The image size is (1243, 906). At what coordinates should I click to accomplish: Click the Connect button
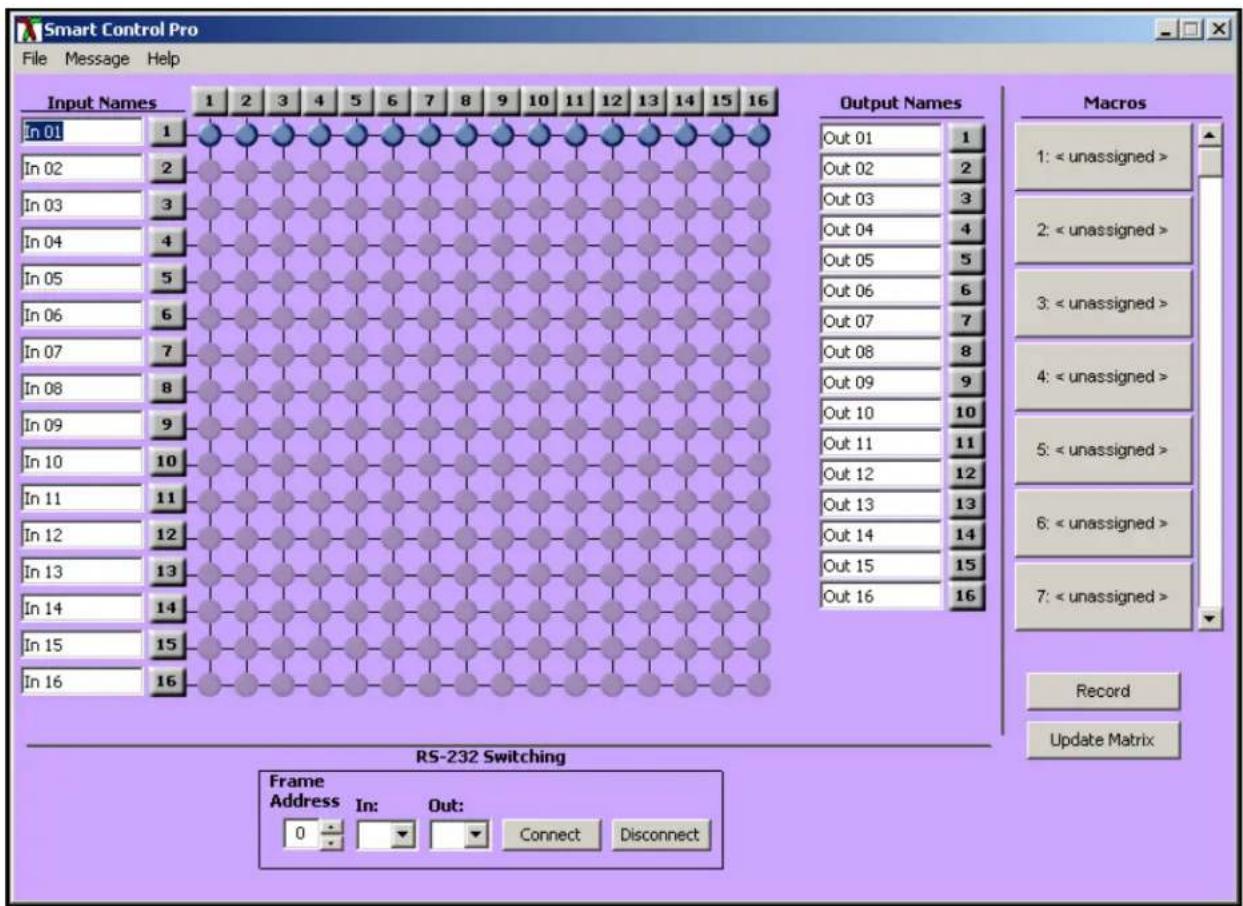pyautogui.click(x=550, y=835)
